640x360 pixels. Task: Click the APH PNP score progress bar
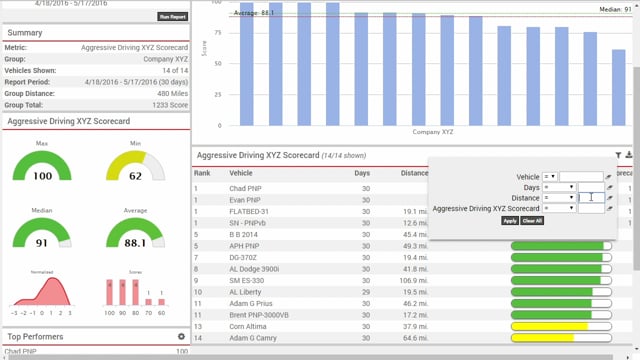[x=561, y=246]
